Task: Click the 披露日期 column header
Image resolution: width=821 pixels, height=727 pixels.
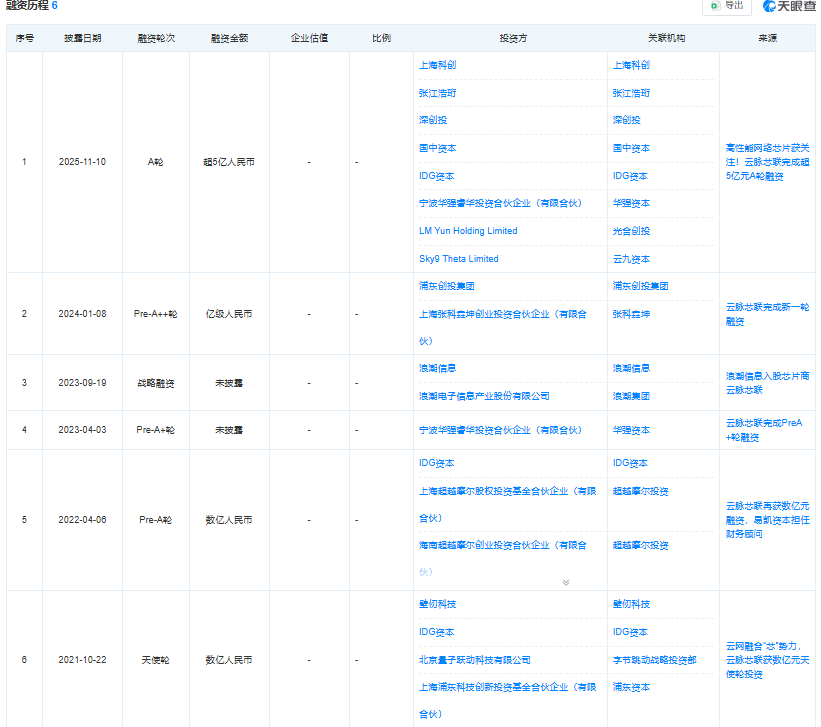Action: pyautogui.click(x=82, y=38)
